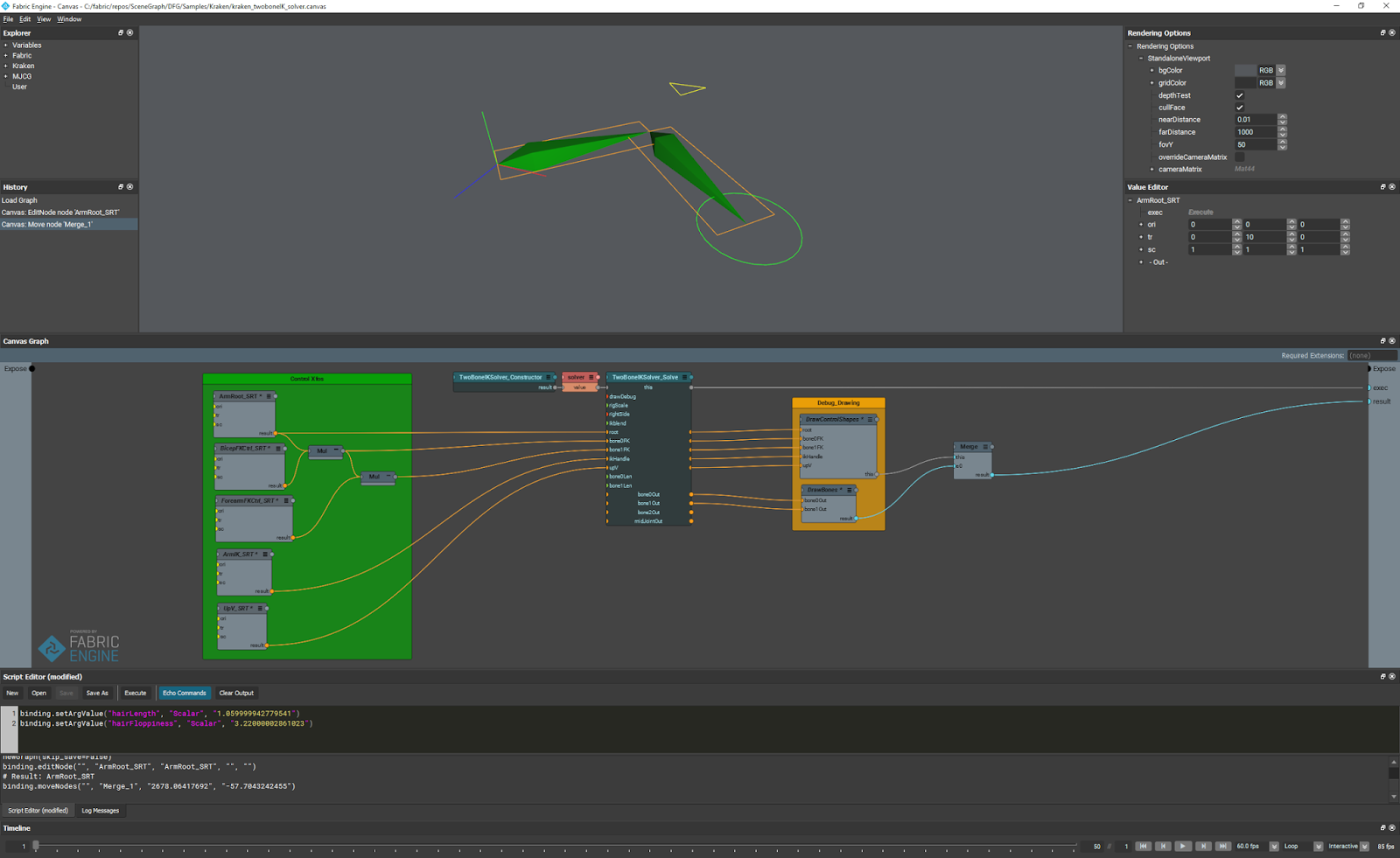Screen dimensions: 1400x858
Task: Close the Explorer panel
Action: (130, 33)
